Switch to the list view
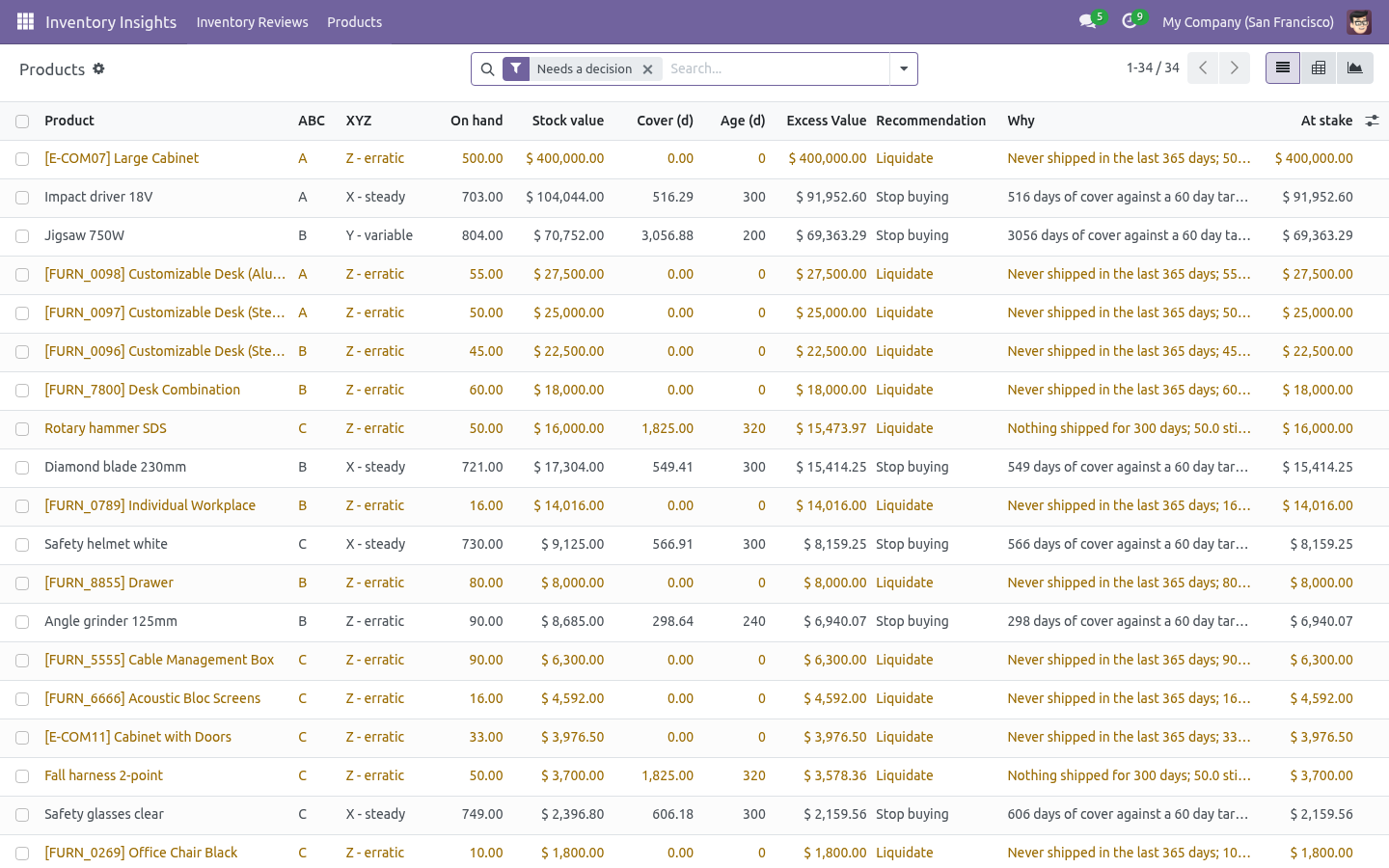The width and height of the screenshot is (1389, 868). coord(1283,68)
